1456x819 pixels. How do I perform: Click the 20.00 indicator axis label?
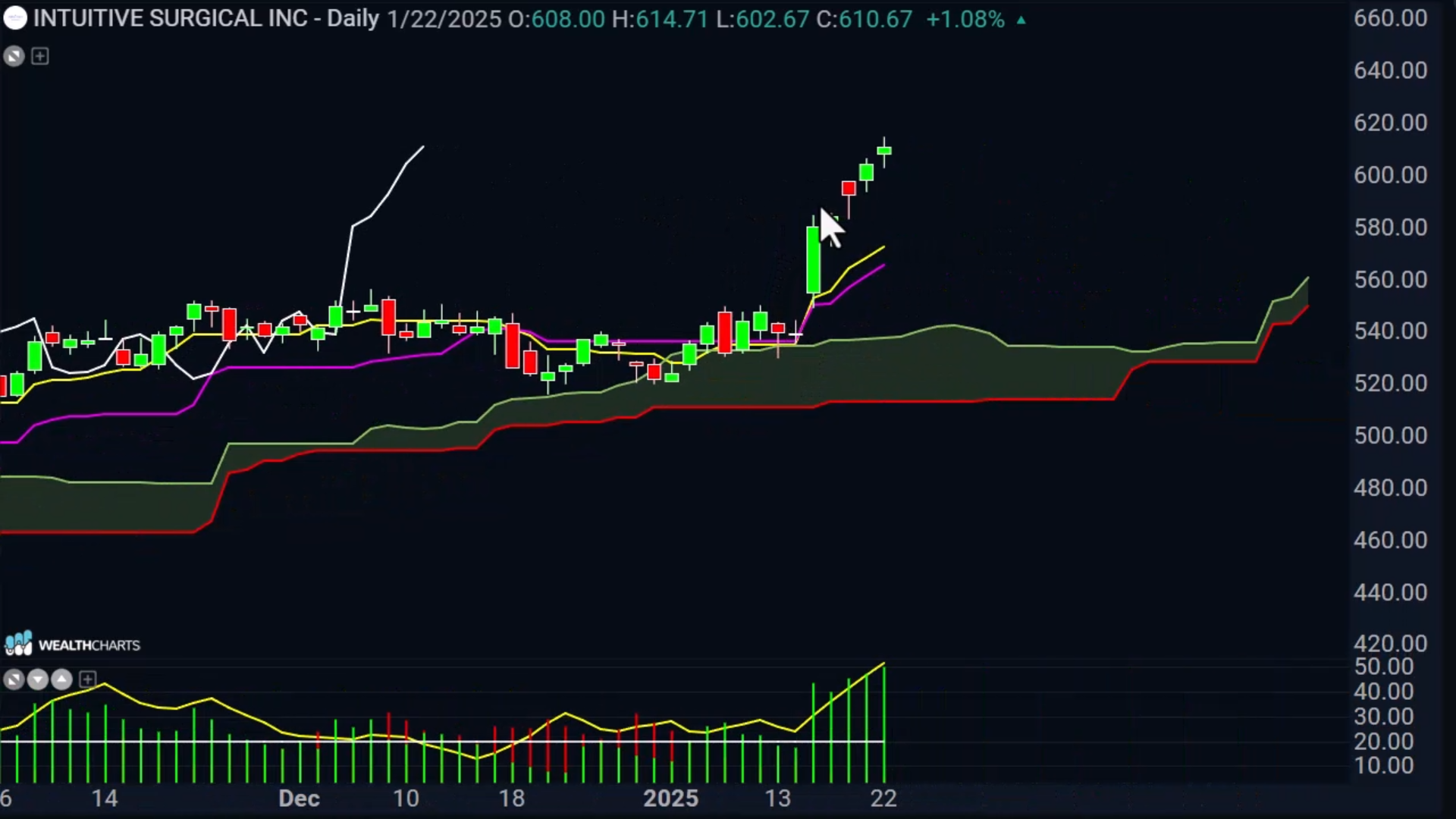(1384, 742)
